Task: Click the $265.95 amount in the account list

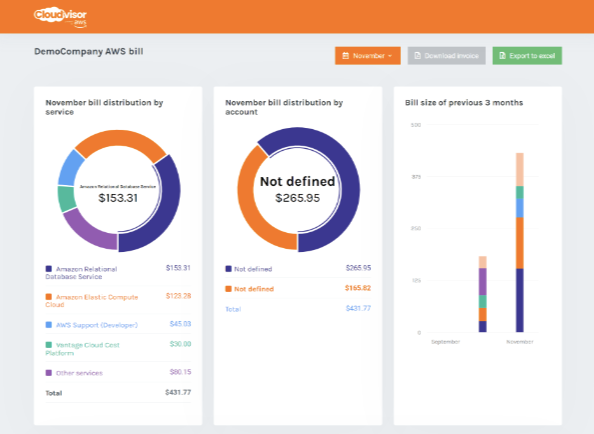Action: 358,268
